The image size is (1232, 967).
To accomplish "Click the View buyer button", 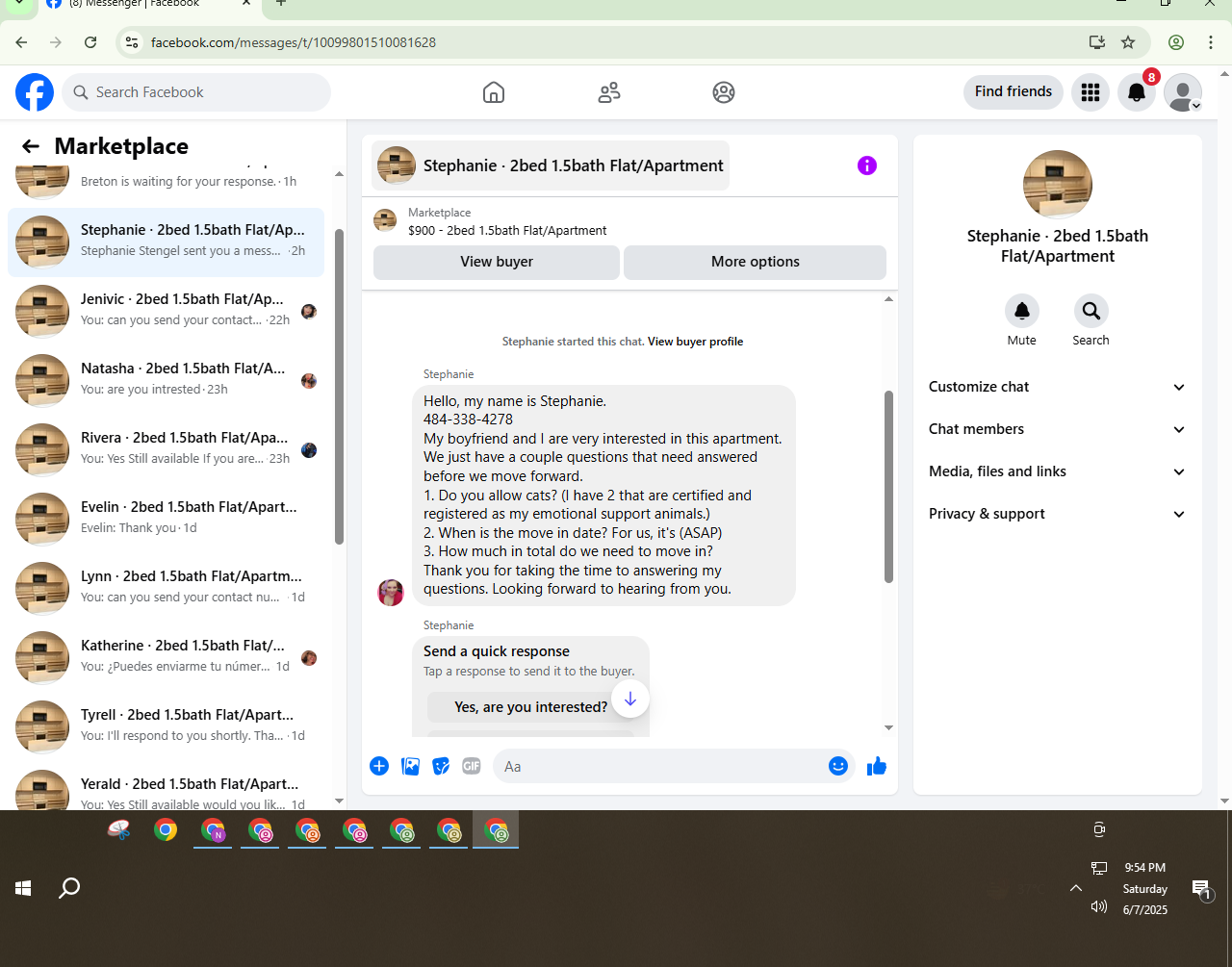I will pyautogui.click(x=497, y=262).
